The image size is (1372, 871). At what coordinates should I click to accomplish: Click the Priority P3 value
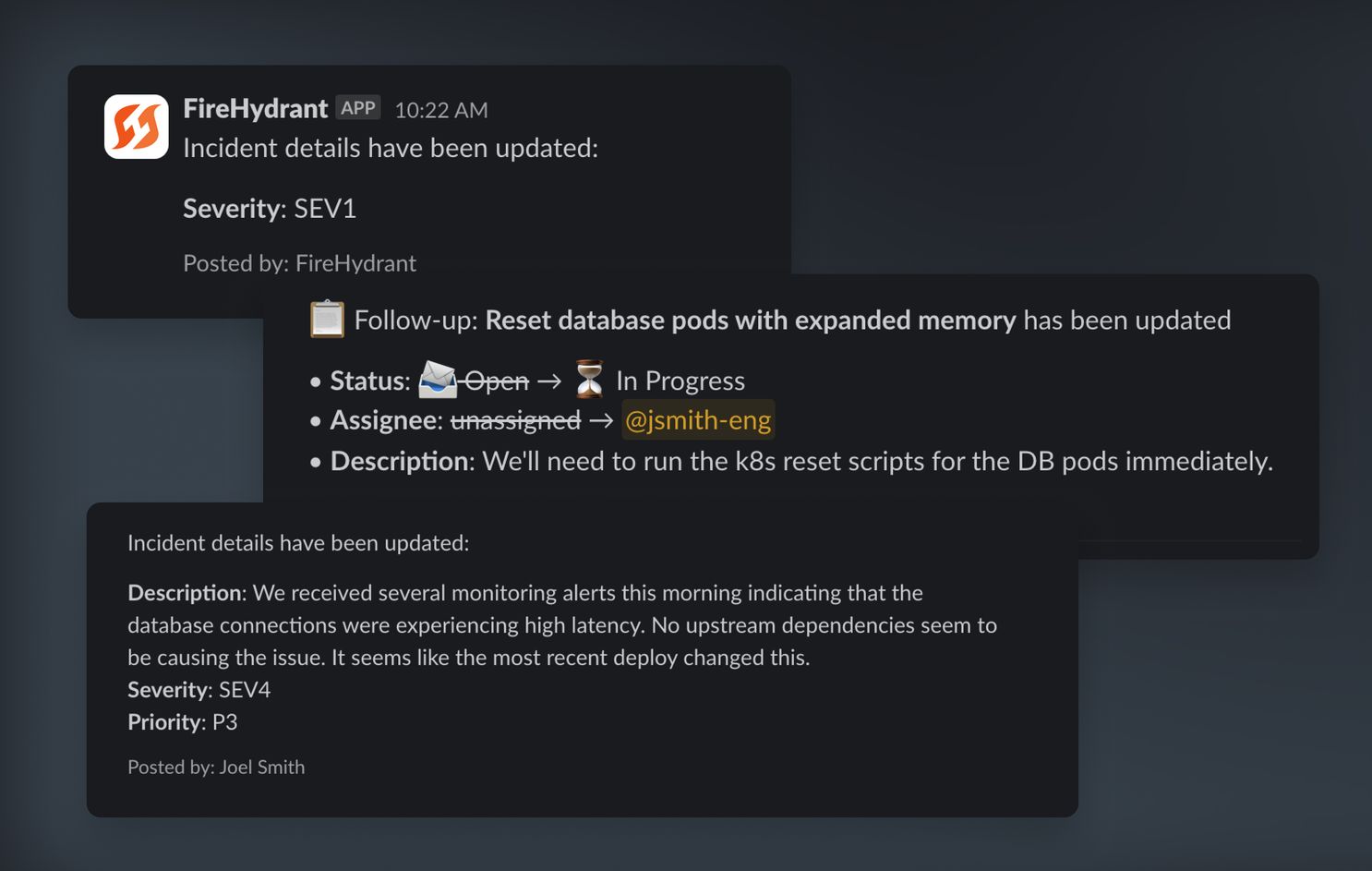[224, 722]
